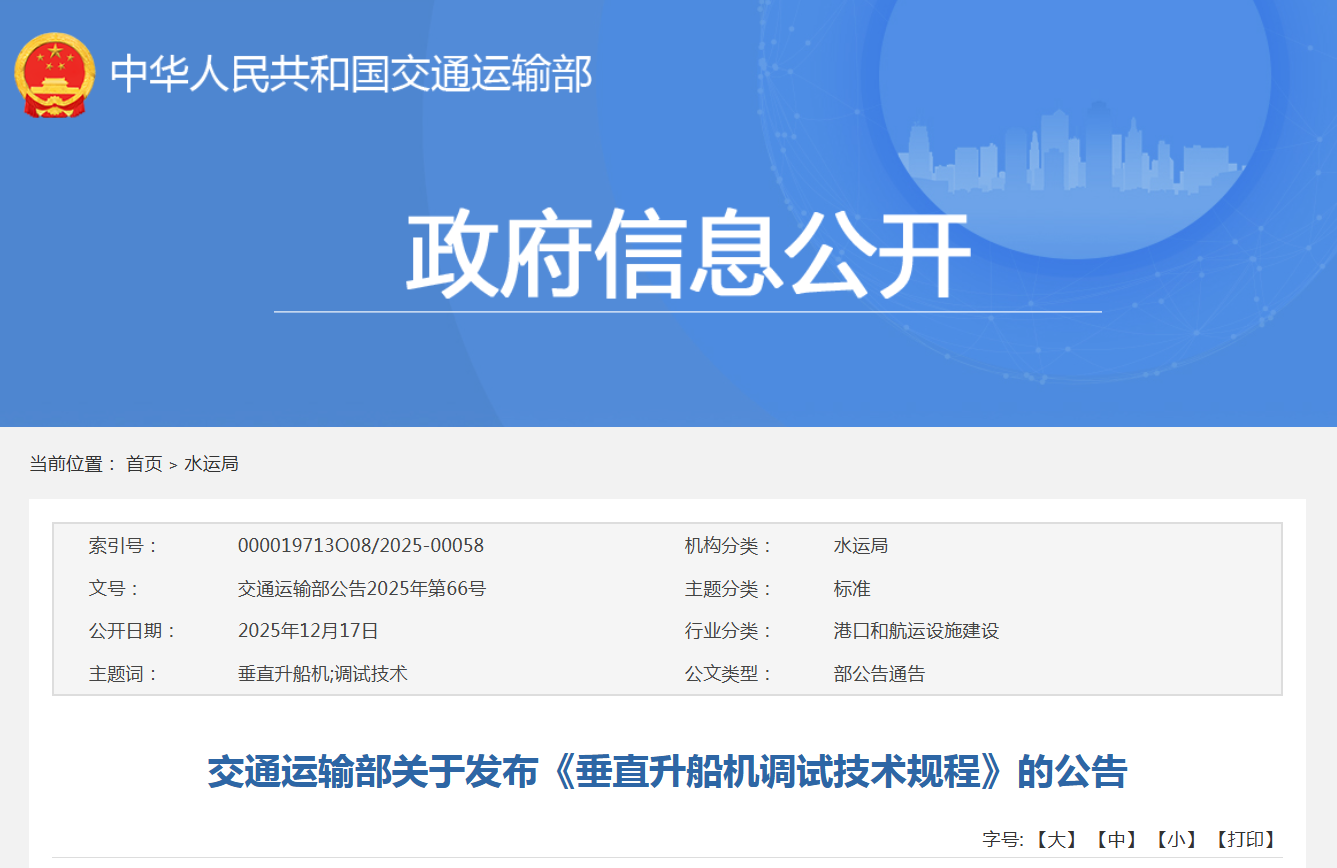The width and height of the screenshot is (1337, 868).
Task: Set font size to 小 (small)
Action: [1176, 840]
